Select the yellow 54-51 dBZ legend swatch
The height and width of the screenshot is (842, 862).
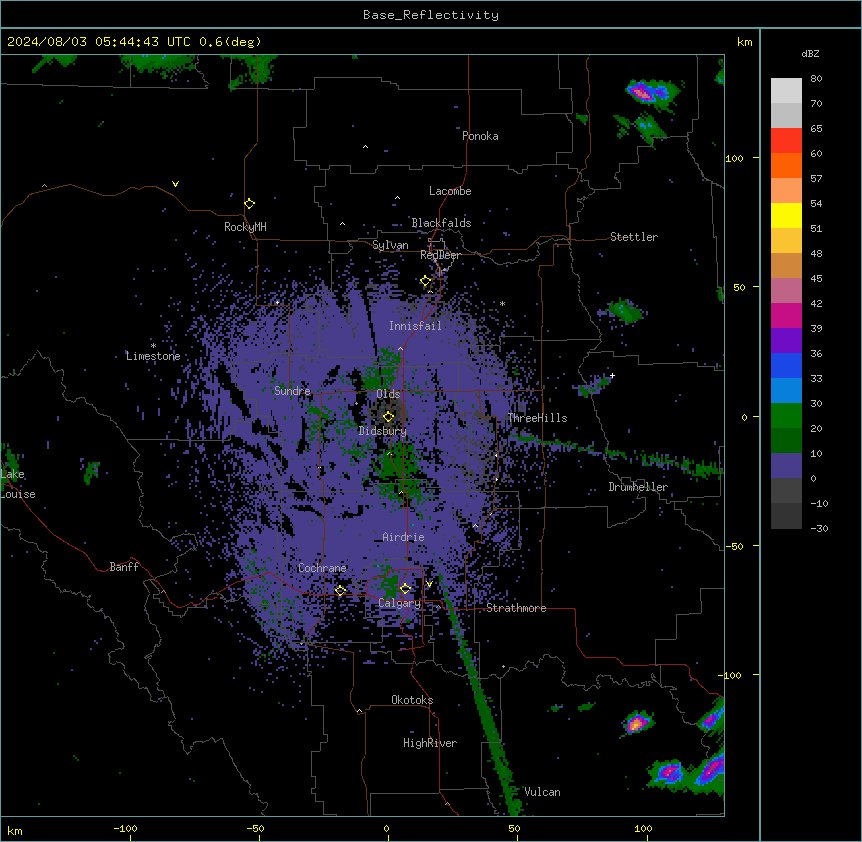786,215
